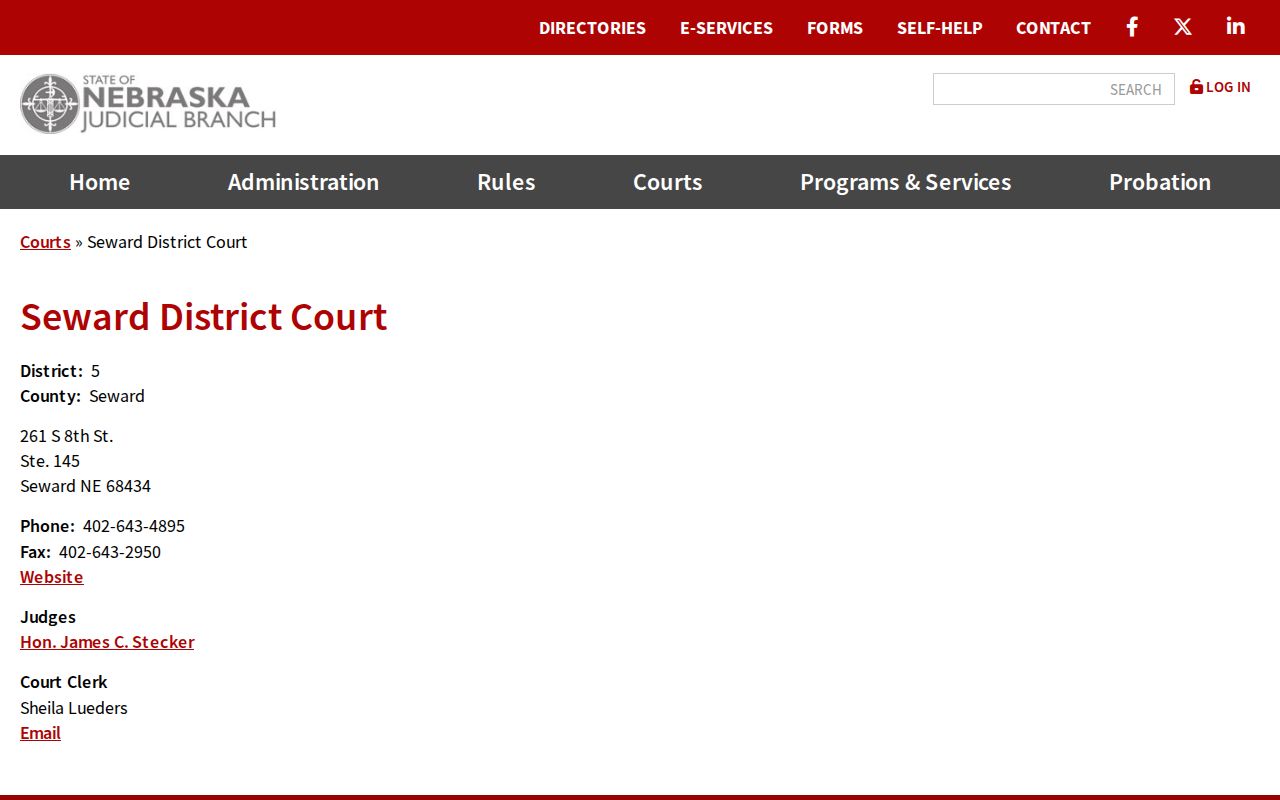Open the Courts navigation item
Screen dimensions: 1280x800
[x=667, y=182]
